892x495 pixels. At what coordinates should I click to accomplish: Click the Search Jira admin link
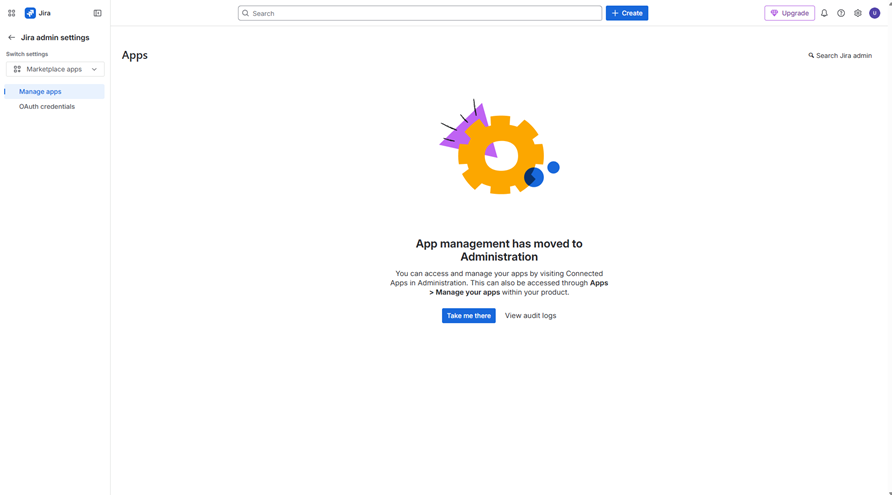tap(840, 56)
